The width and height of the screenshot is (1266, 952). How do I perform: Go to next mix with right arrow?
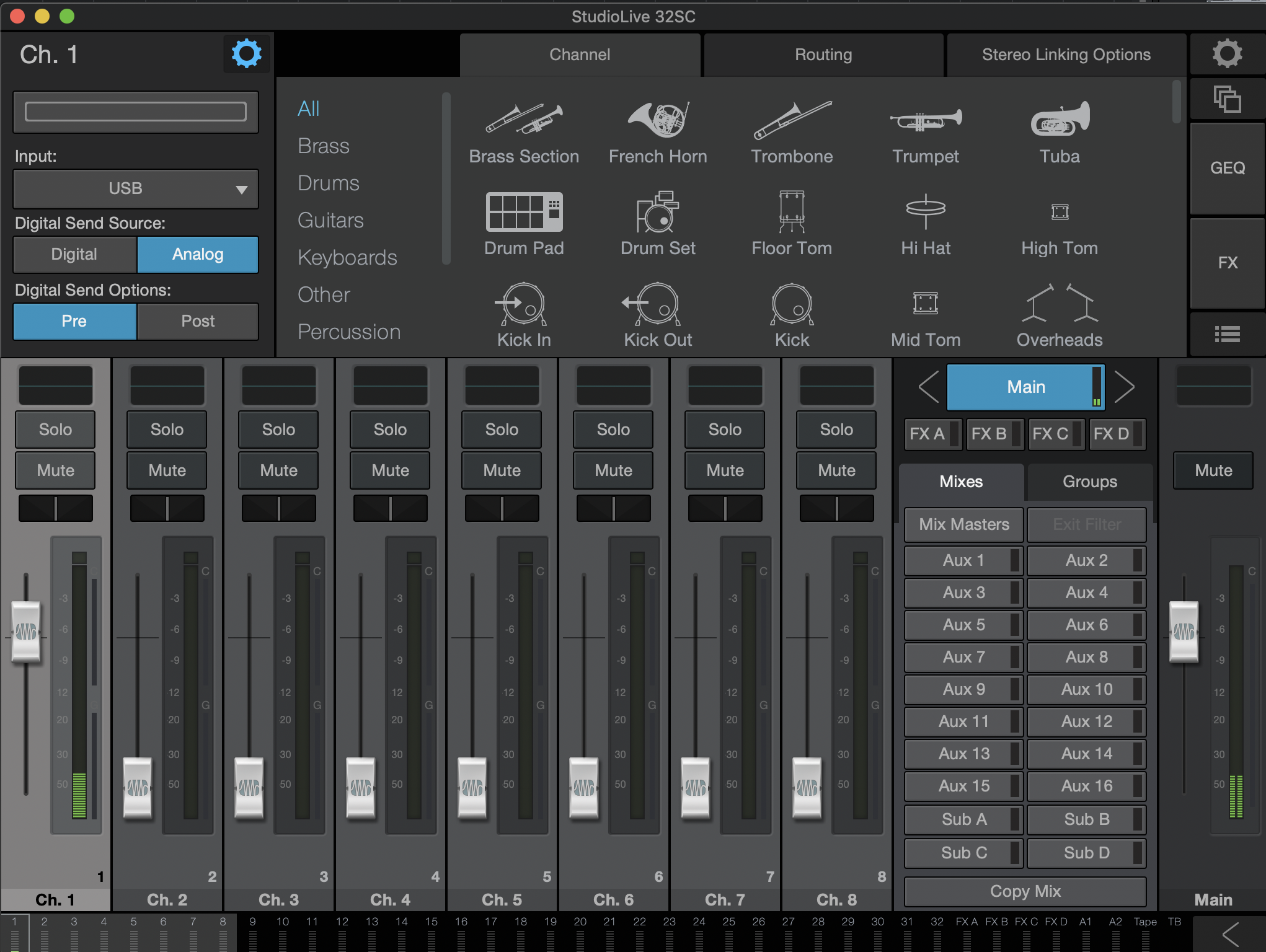pos(1124,387)
